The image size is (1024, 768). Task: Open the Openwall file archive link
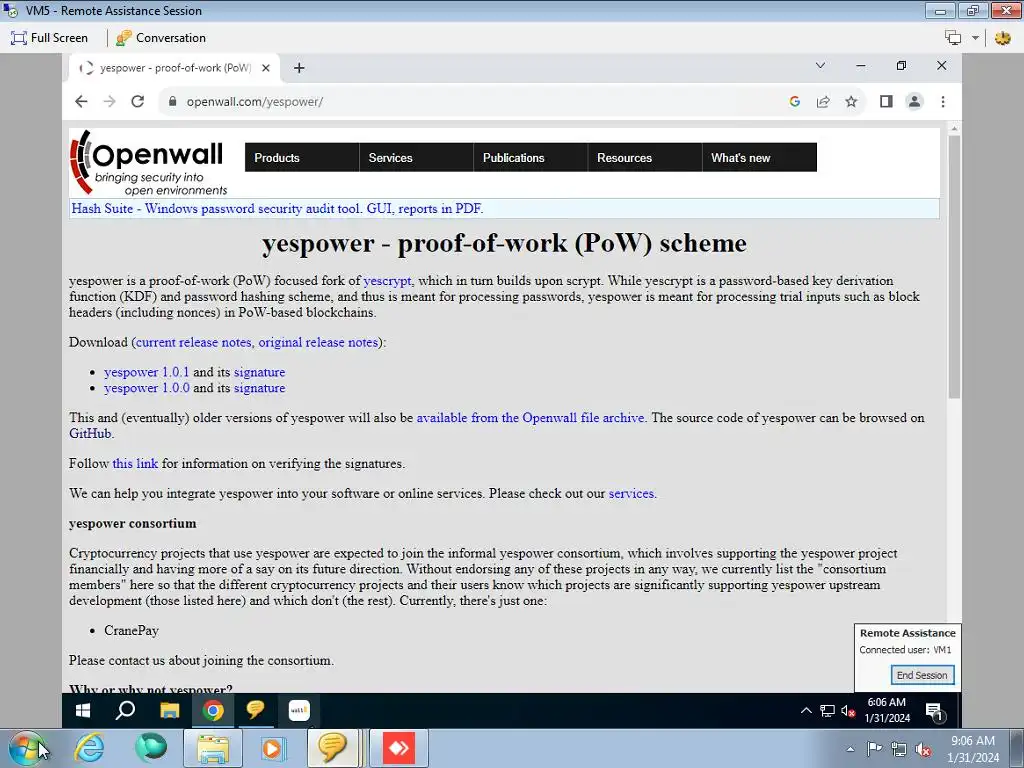click(x=530, y=418)
